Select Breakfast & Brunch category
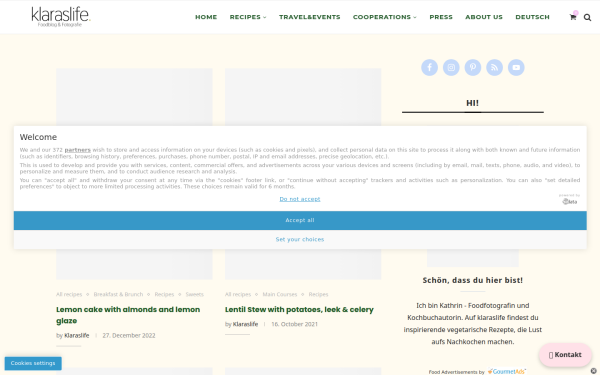The image size is (600, 375). [x=118, y=294]
